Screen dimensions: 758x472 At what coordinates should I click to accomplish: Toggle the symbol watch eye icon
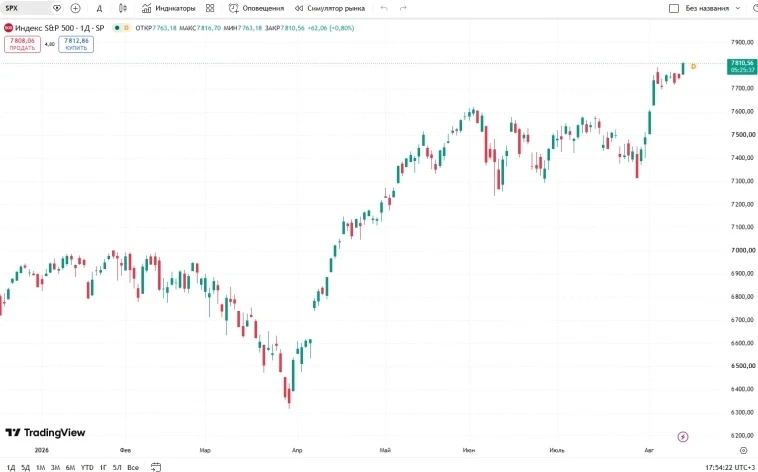[x=57, y=8]
